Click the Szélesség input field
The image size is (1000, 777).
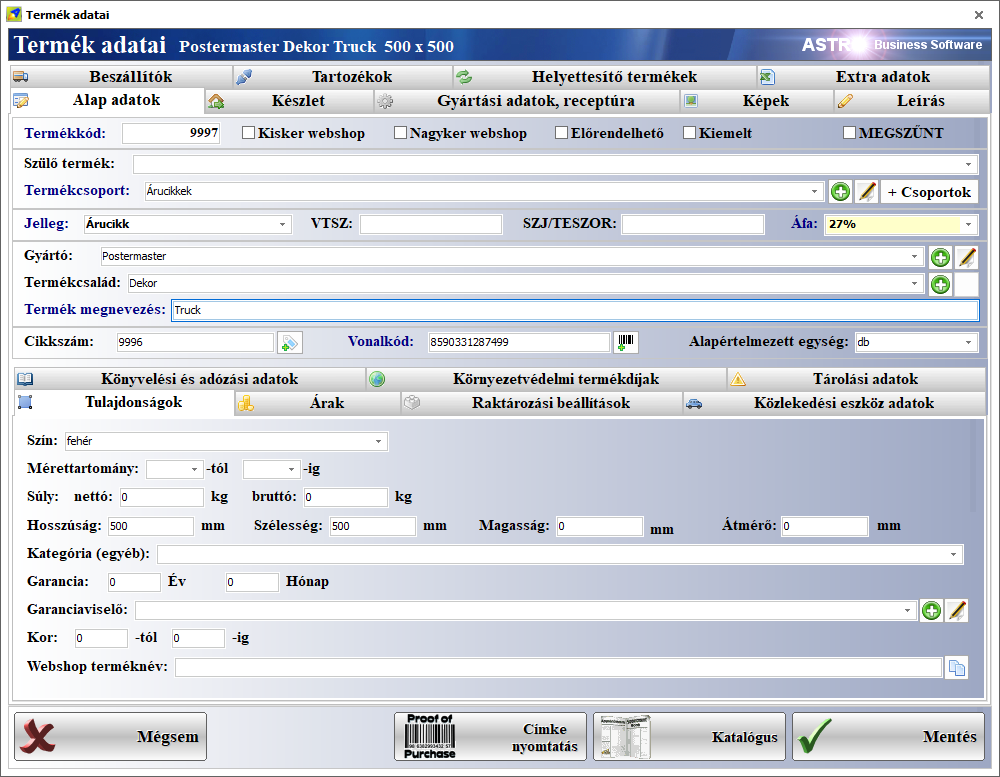[x=373, y=526]
